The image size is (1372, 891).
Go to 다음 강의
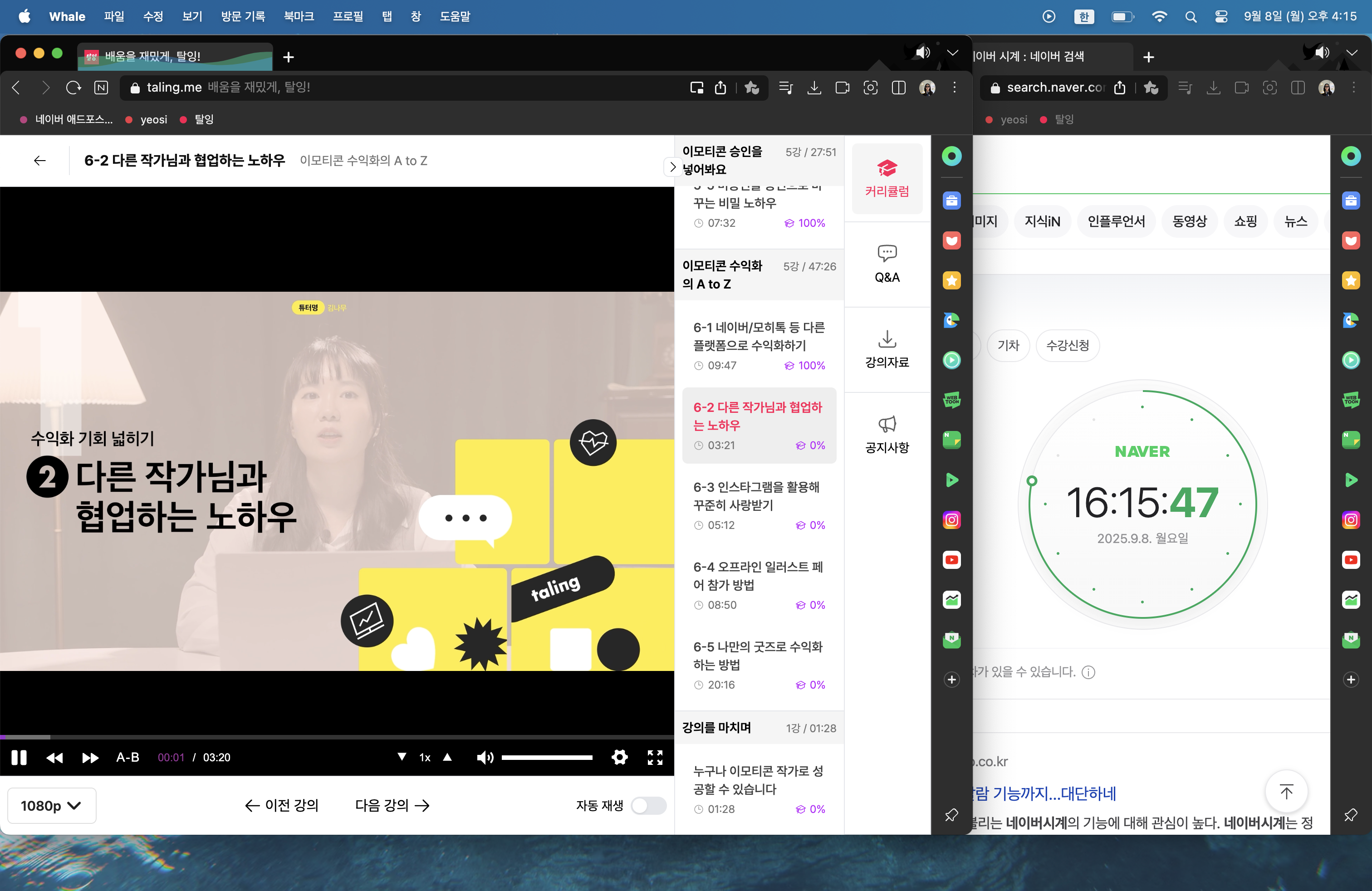click(392, 805)
